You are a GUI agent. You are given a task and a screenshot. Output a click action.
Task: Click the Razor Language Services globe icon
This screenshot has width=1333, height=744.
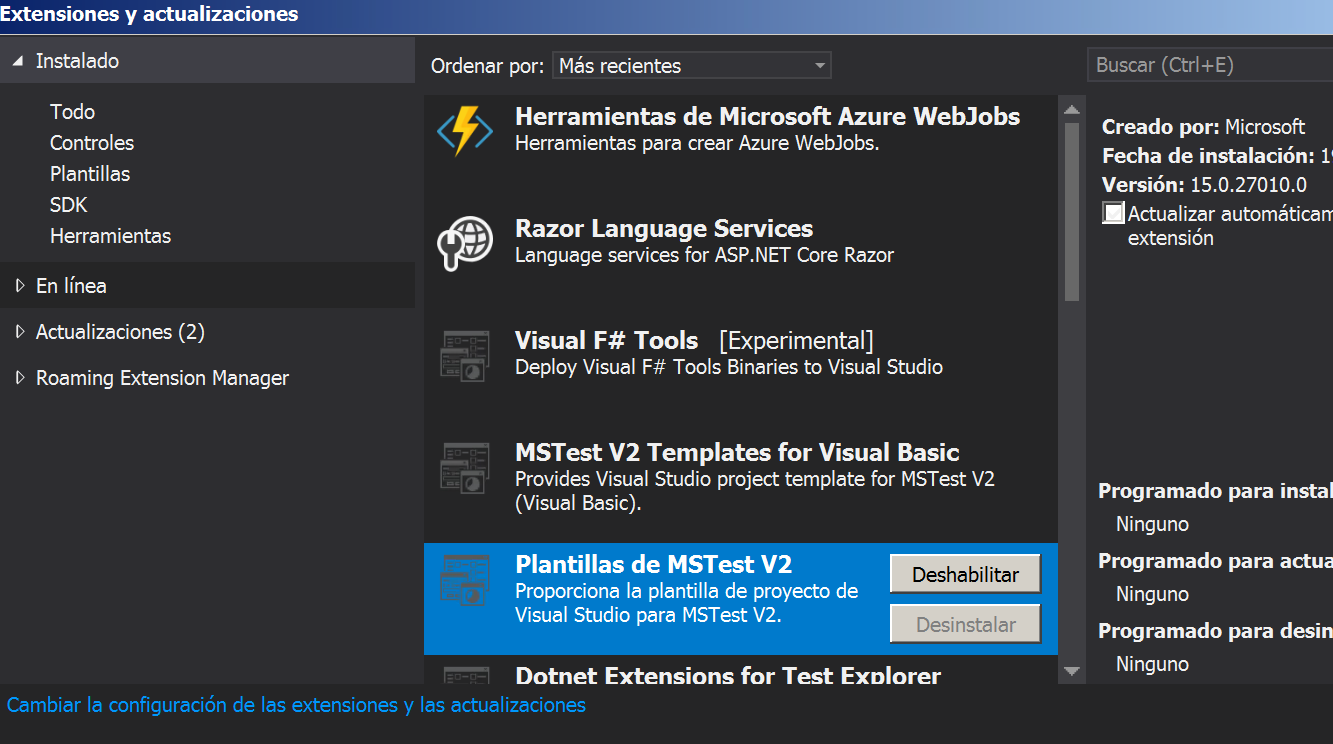pyautogui.click(x=465, y=243)
